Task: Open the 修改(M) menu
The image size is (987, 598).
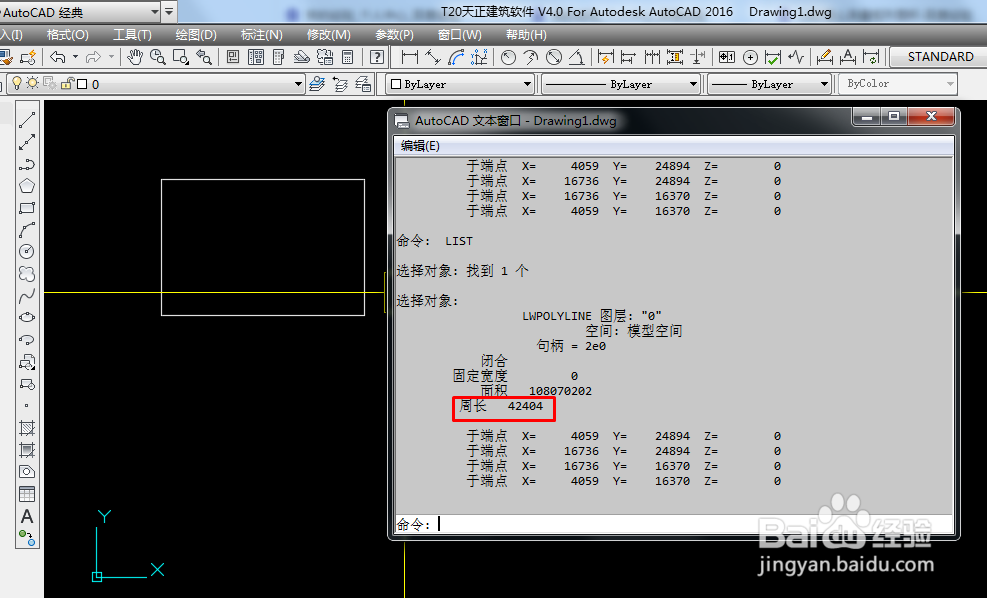Action: (329, 35)
